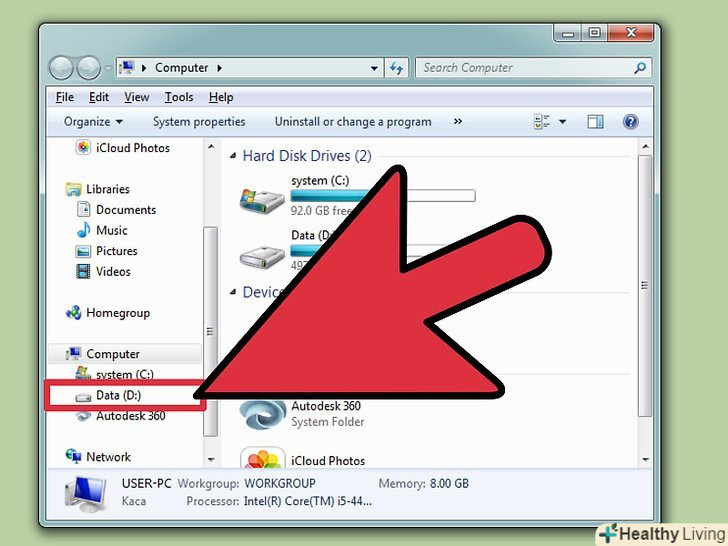The height and width of the screenshot is (546, 728).
Task: Click the iCloud Photos icon in sidebar
Action: coord(83,148)
